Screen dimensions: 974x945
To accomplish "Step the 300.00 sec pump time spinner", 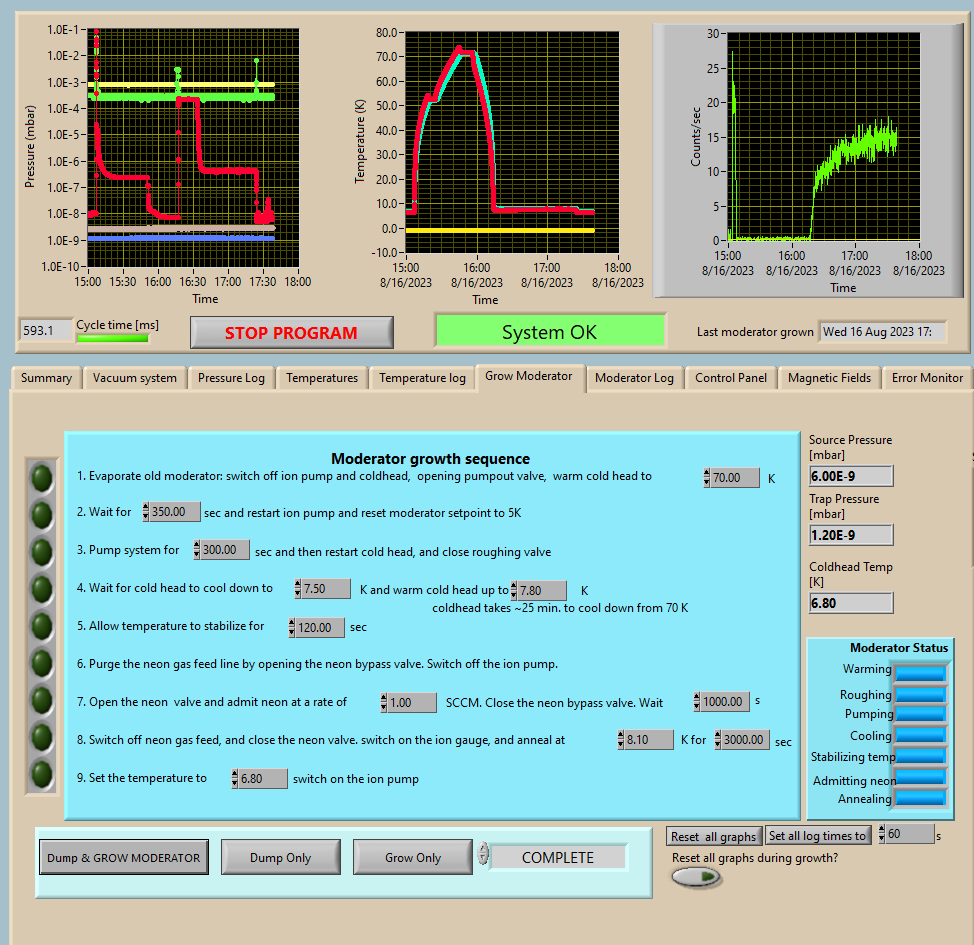I will click(196, 550).
